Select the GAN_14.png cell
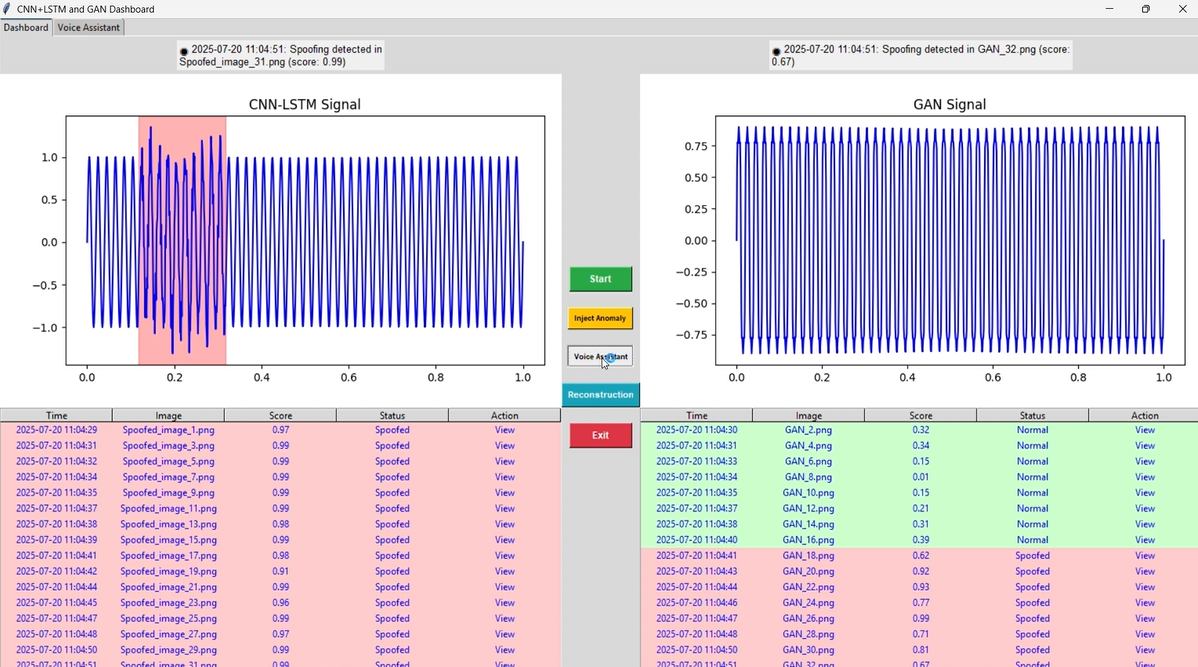Screen dimensions: 1198x667 pyautogui.click(x=808, y=524)
